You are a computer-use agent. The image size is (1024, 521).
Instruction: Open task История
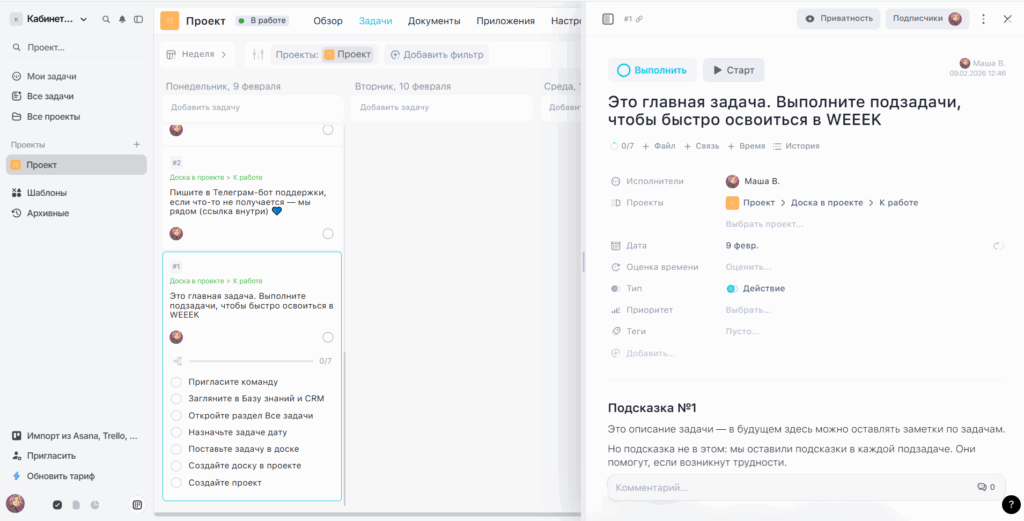point(795,146)
